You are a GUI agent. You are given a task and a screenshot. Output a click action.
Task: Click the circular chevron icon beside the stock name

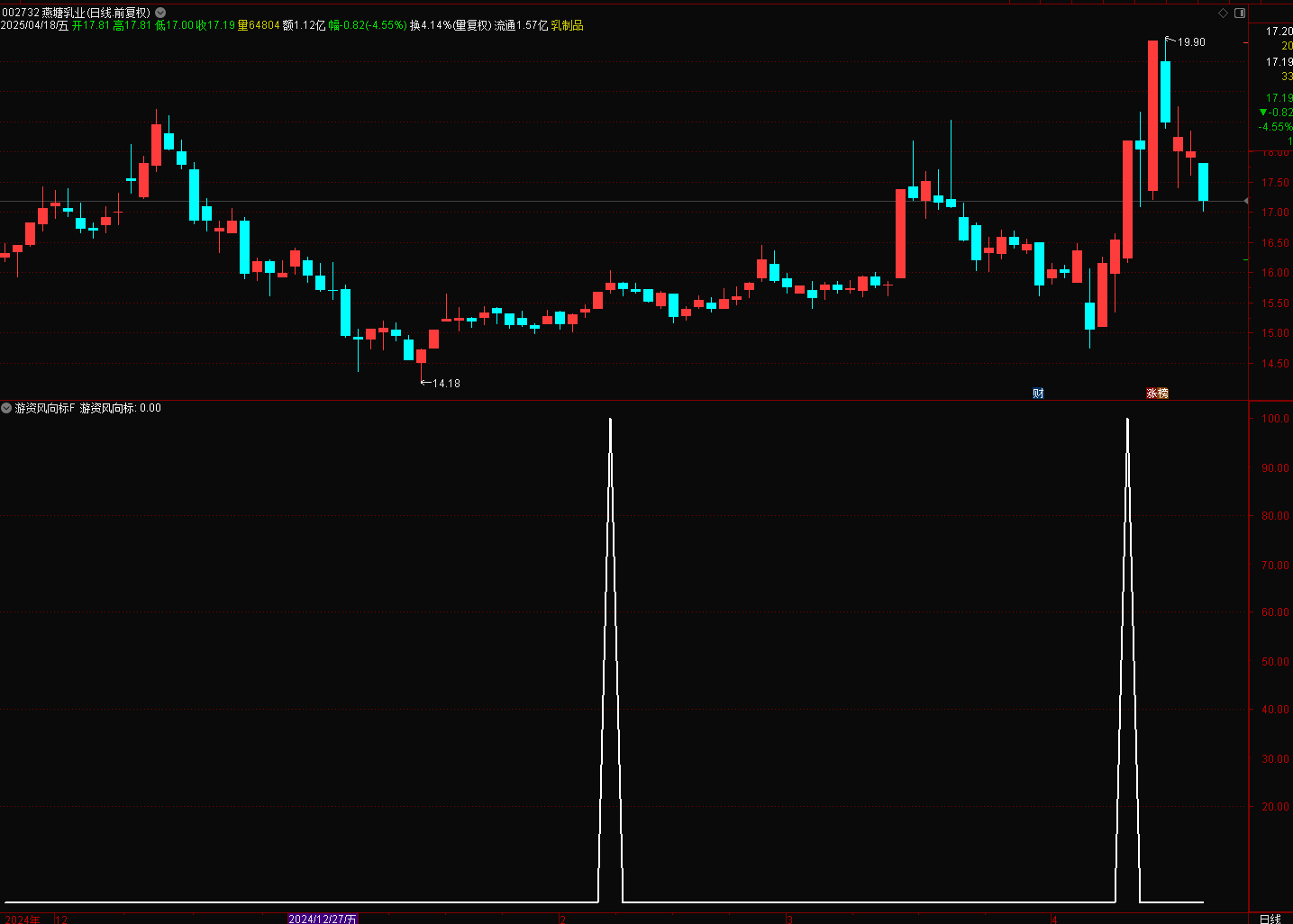tap(159, 13)
